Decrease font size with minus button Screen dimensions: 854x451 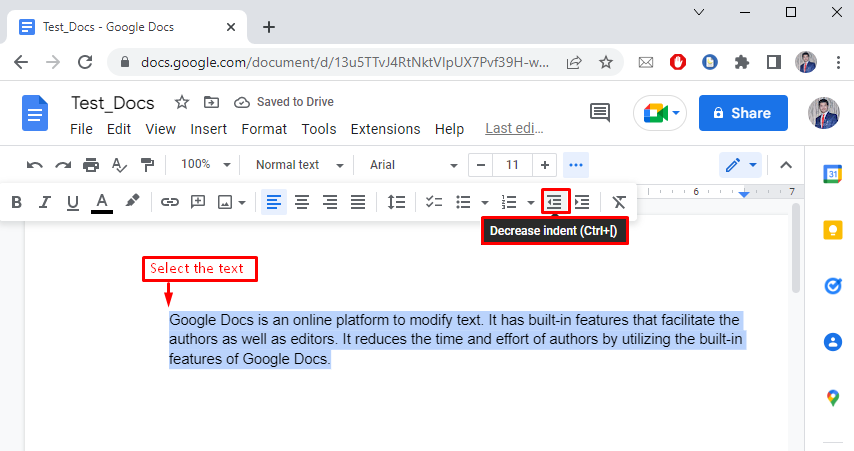tap(480, 165)
